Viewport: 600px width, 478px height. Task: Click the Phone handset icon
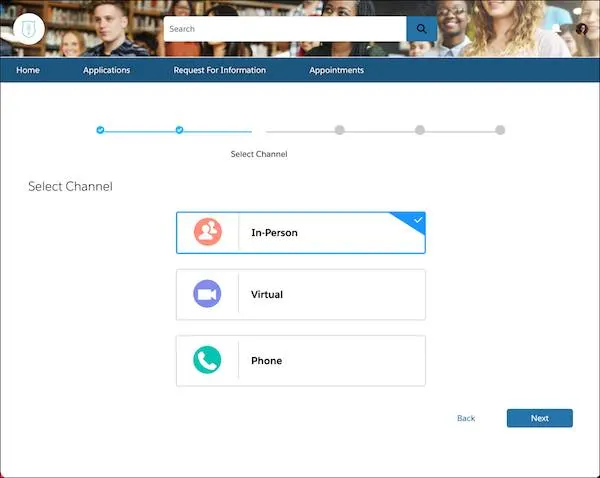coord(207,360)
